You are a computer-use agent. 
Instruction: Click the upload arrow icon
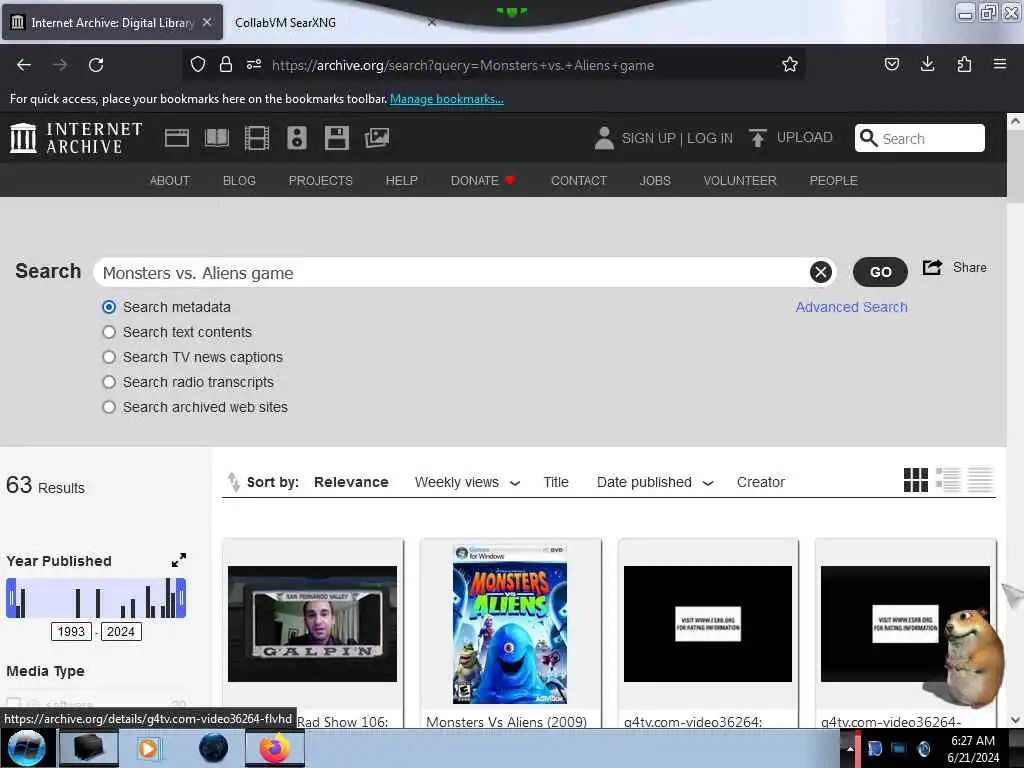[758, 138]
